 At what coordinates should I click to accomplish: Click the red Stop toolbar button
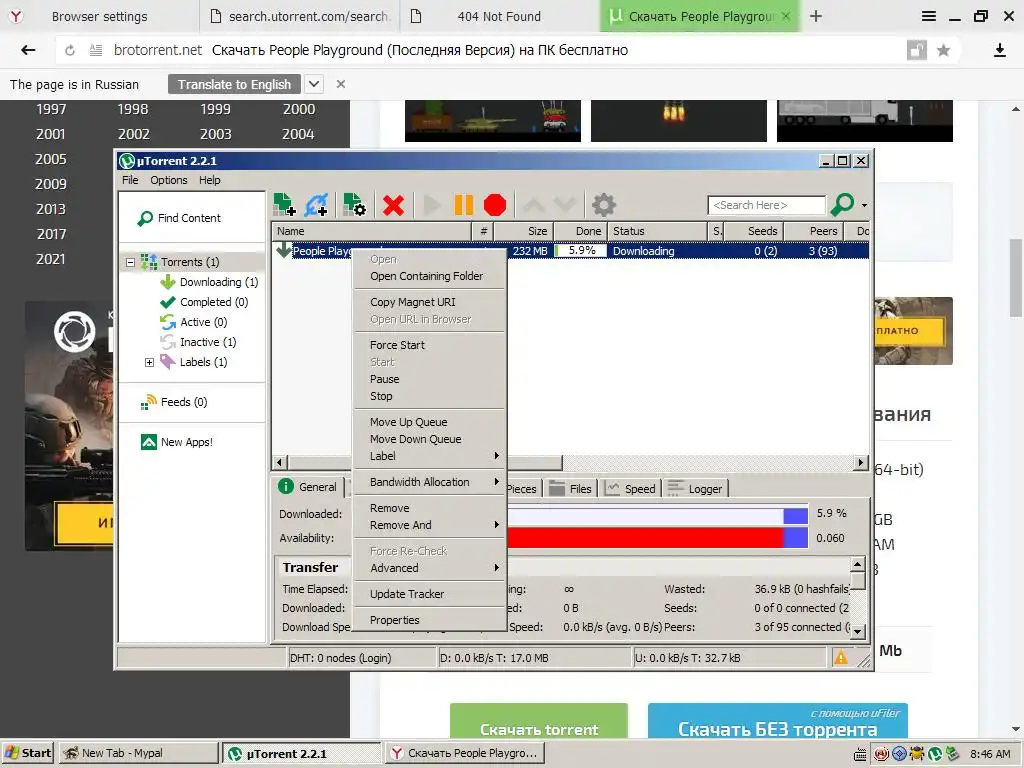click(x=495, y=205)
